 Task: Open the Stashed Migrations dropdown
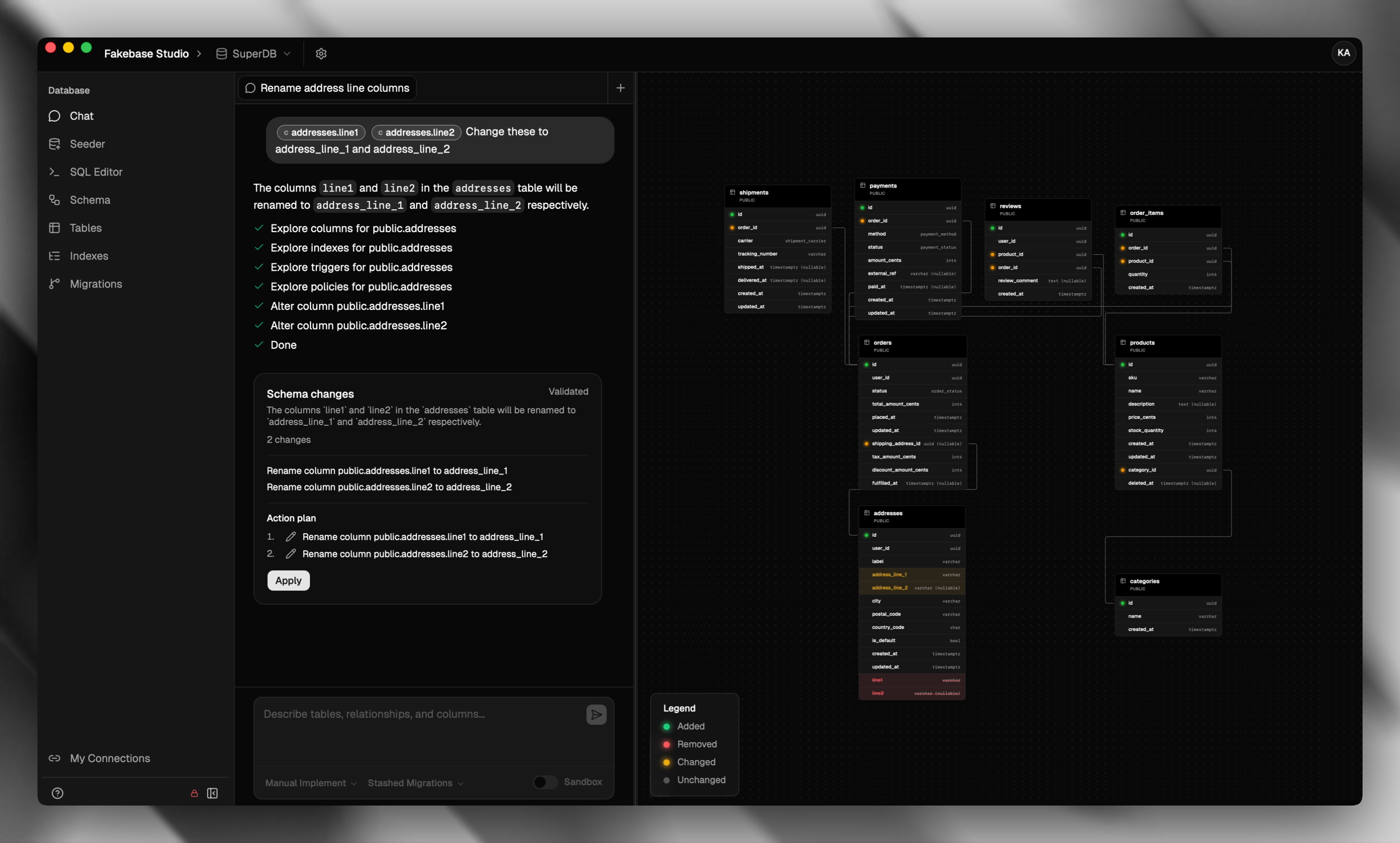point(416,783)
